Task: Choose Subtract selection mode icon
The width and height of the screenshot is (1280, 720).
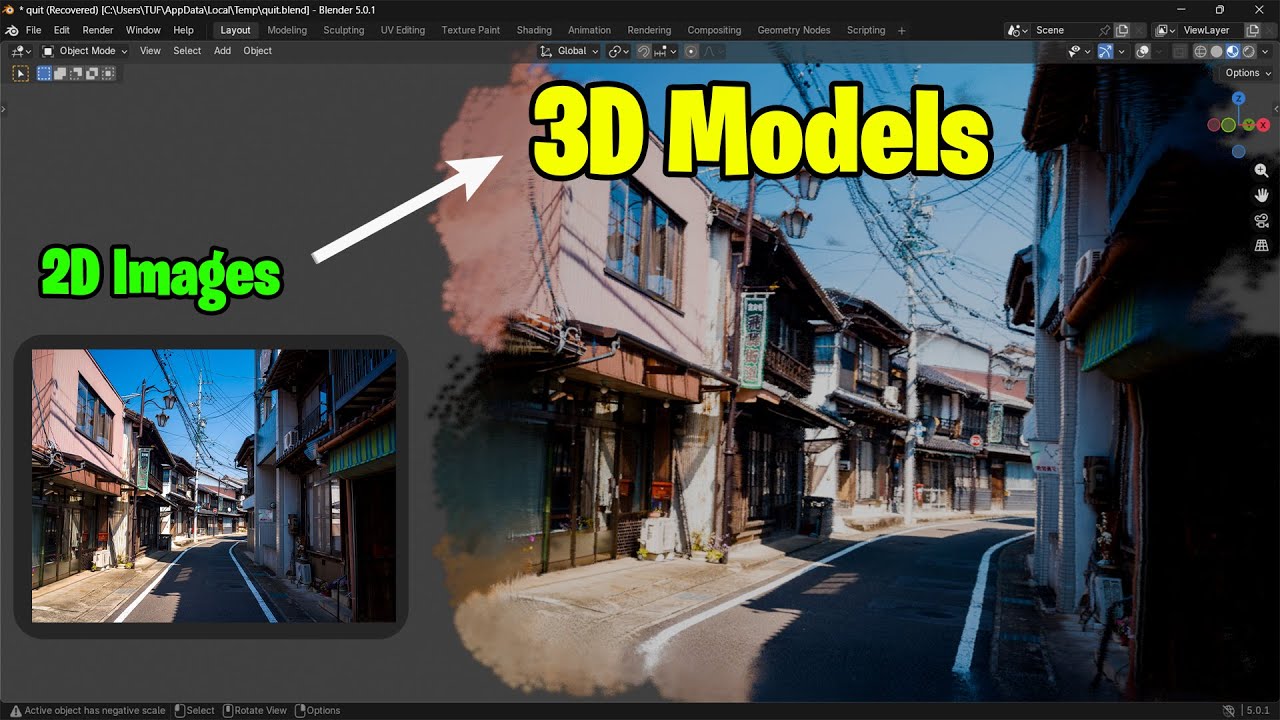Action: tap(76, 73)
